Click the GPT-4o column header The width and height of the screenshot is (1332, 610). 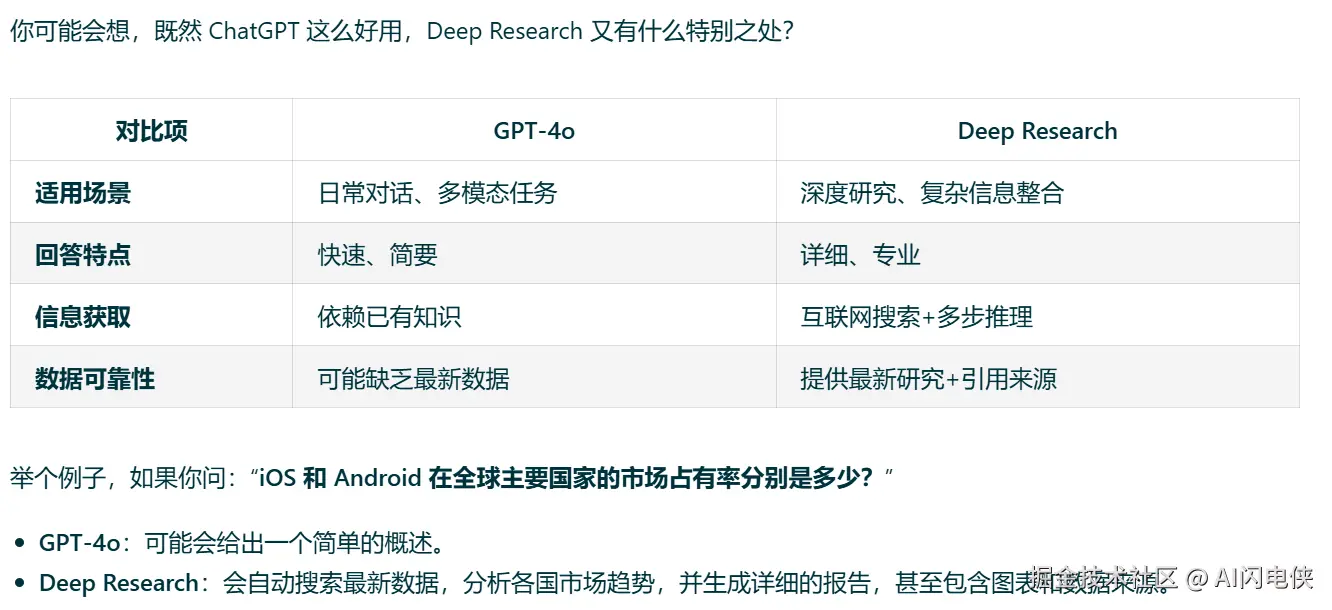[x=534, y=131]
